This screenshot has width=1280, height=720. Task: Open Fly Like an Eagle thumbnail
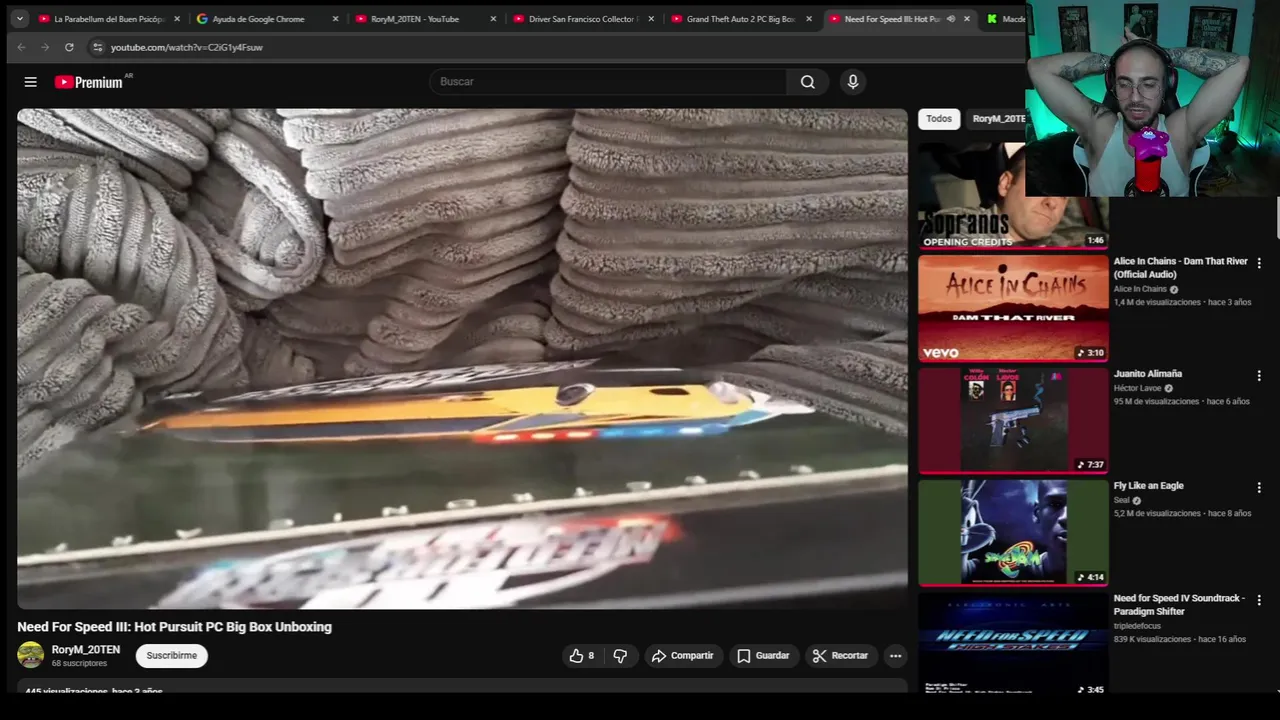[1013, 531]
